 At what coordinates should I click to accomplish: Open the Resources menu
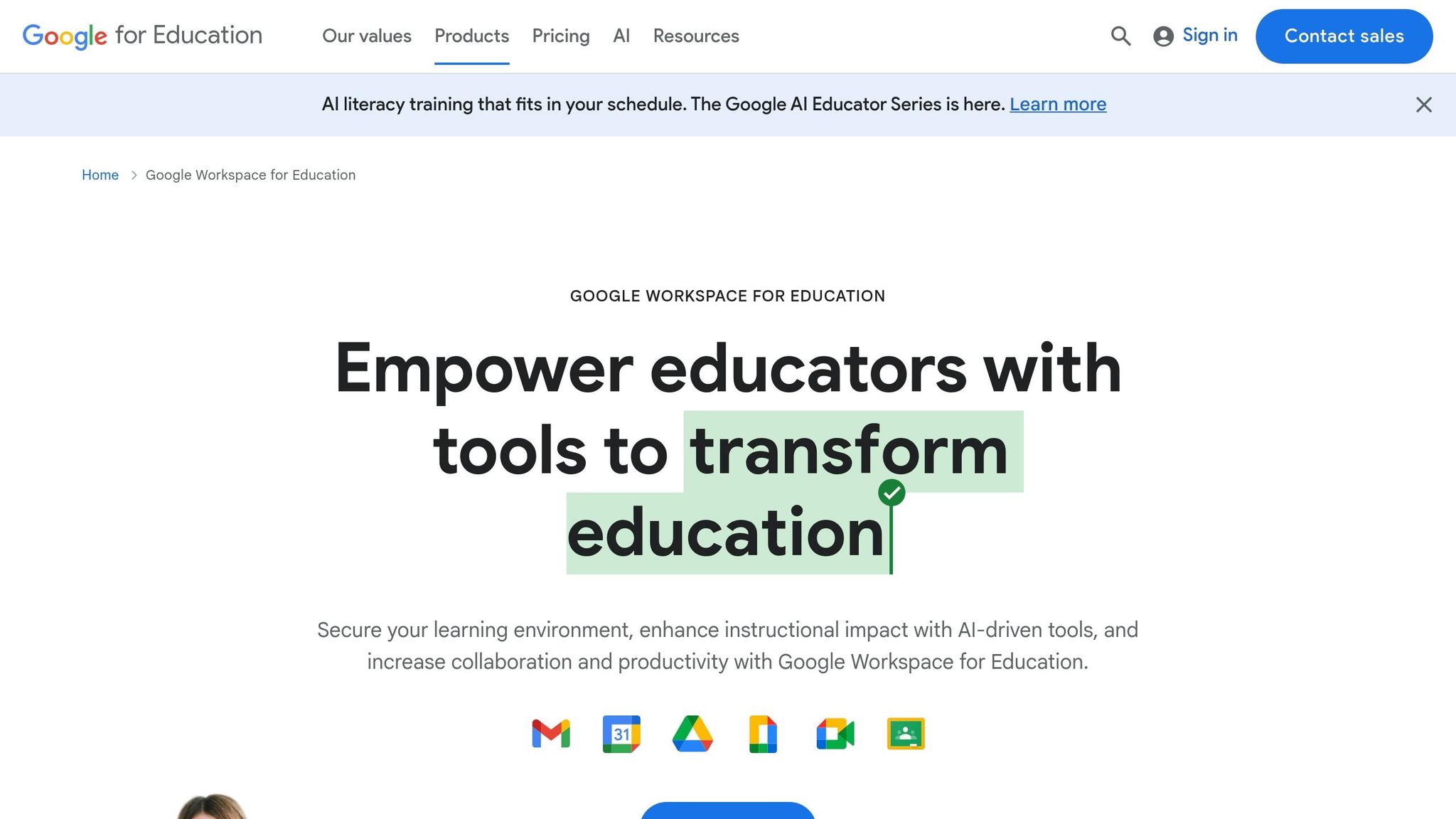coord(696,36)
